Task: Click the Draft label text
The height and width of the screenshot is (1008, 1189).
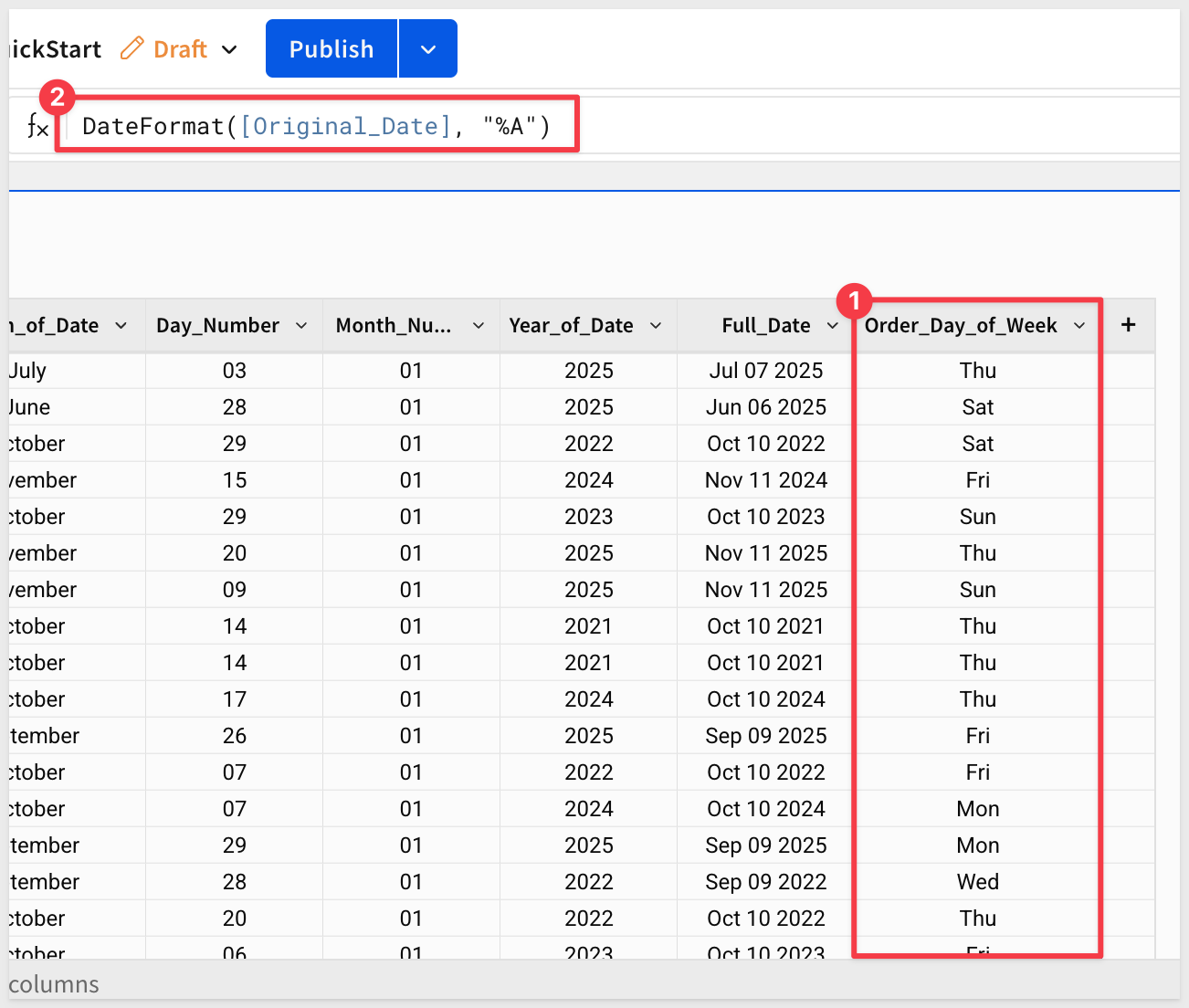Action: pyautogui.click(x=180, y=49)
